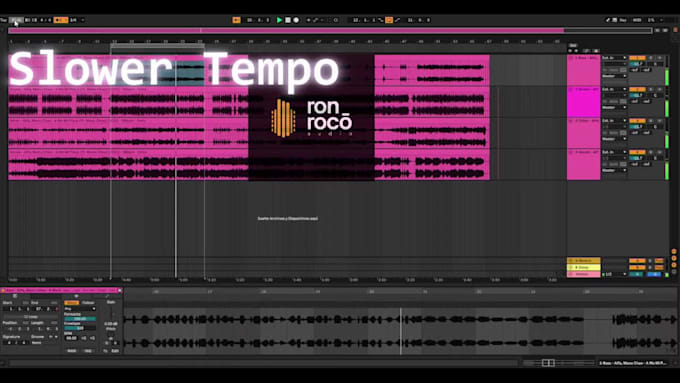Solo the third track
The image size is (680, 383).
pyautogui.click(x=651, y=121)
